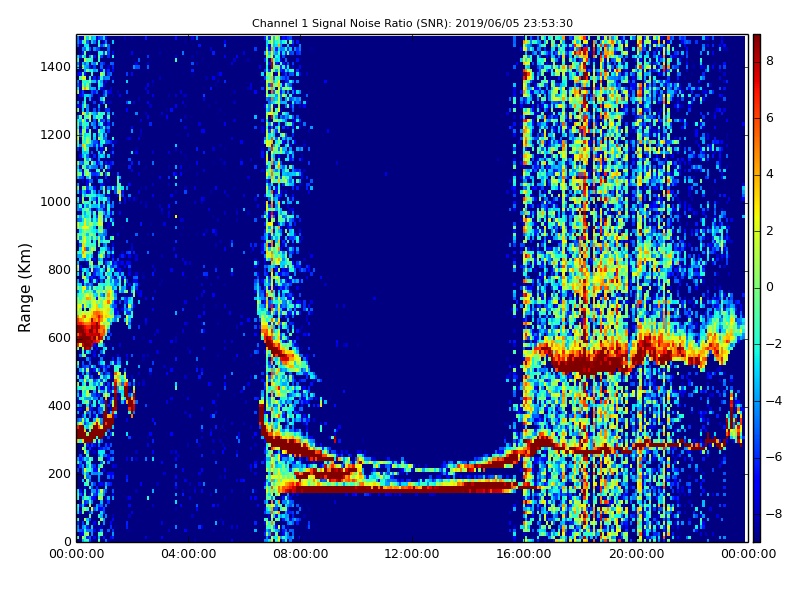
Task: Click the 'Range (Km)' y-axis label
Action: point(24,288)
